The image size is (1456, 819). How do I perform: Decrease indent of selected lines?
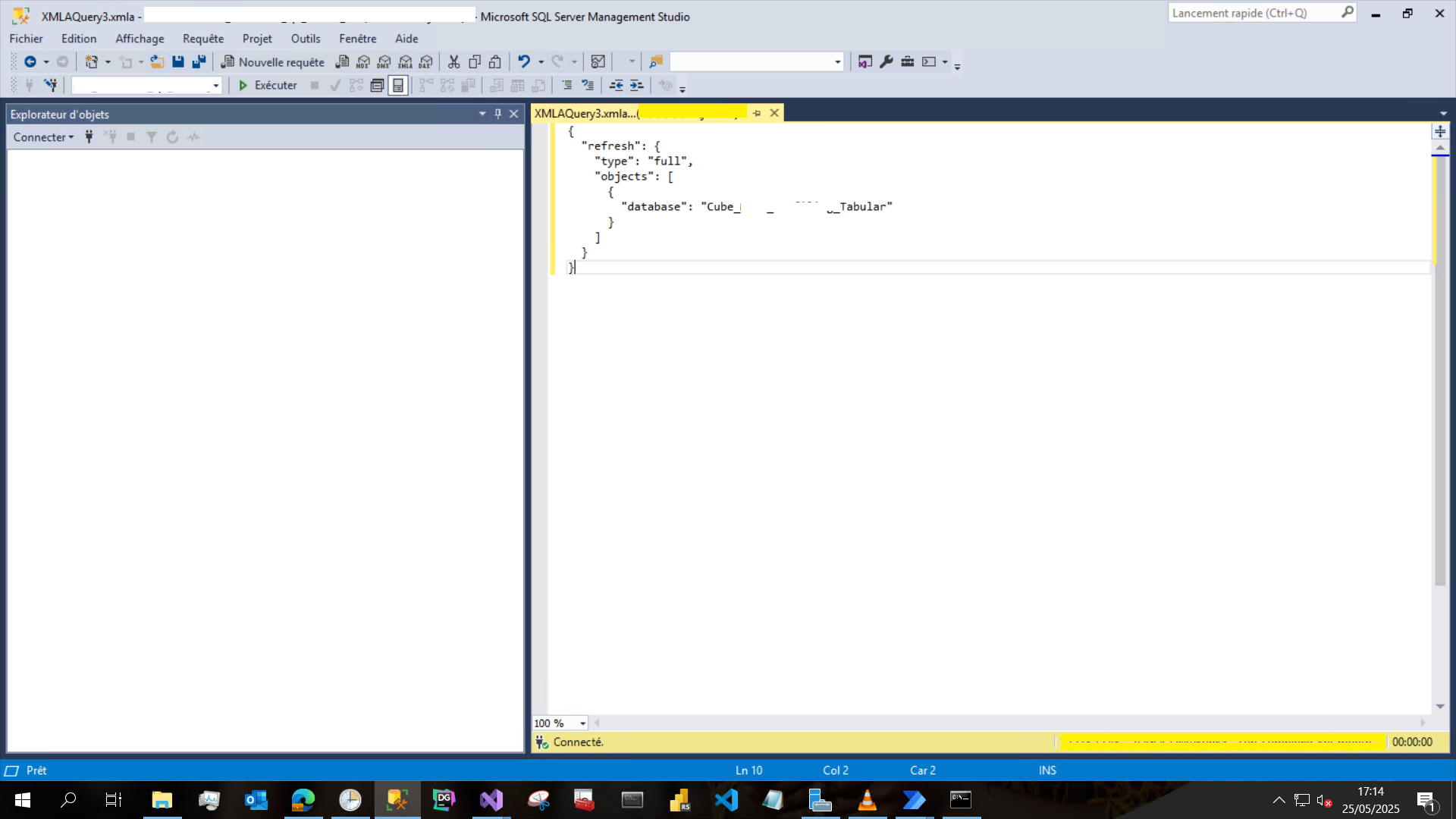(x=617, y=86)
